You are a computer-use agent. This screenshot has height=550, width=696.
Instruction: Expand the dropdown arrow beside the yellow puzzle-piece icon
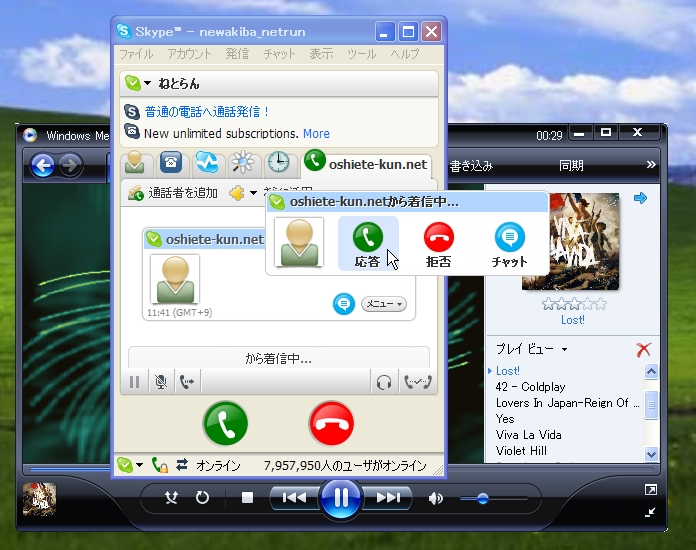[x=253, y=193]
